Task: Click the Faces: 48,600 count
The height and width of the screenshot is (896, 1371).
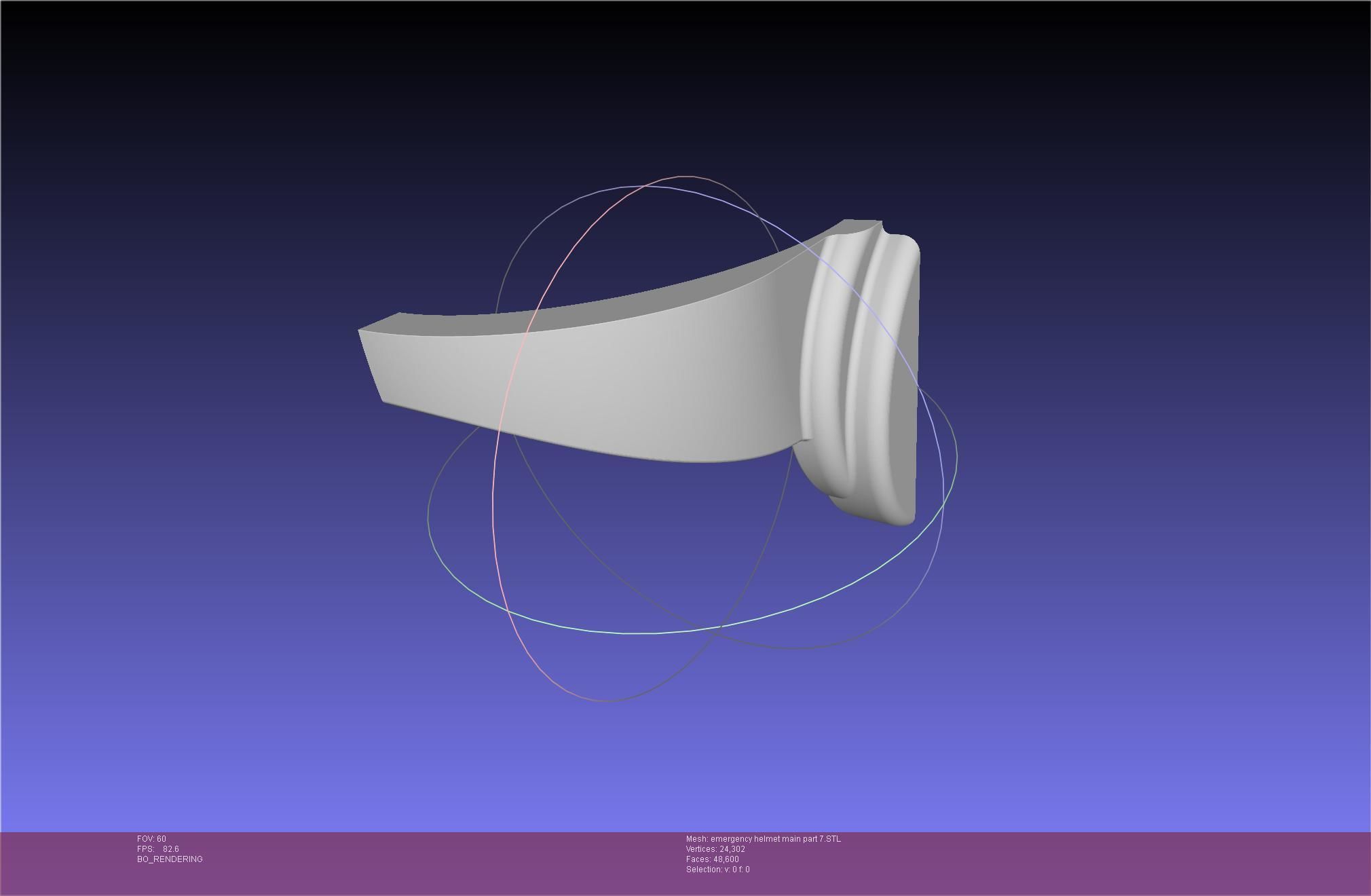Action: [x=712, y=859]
